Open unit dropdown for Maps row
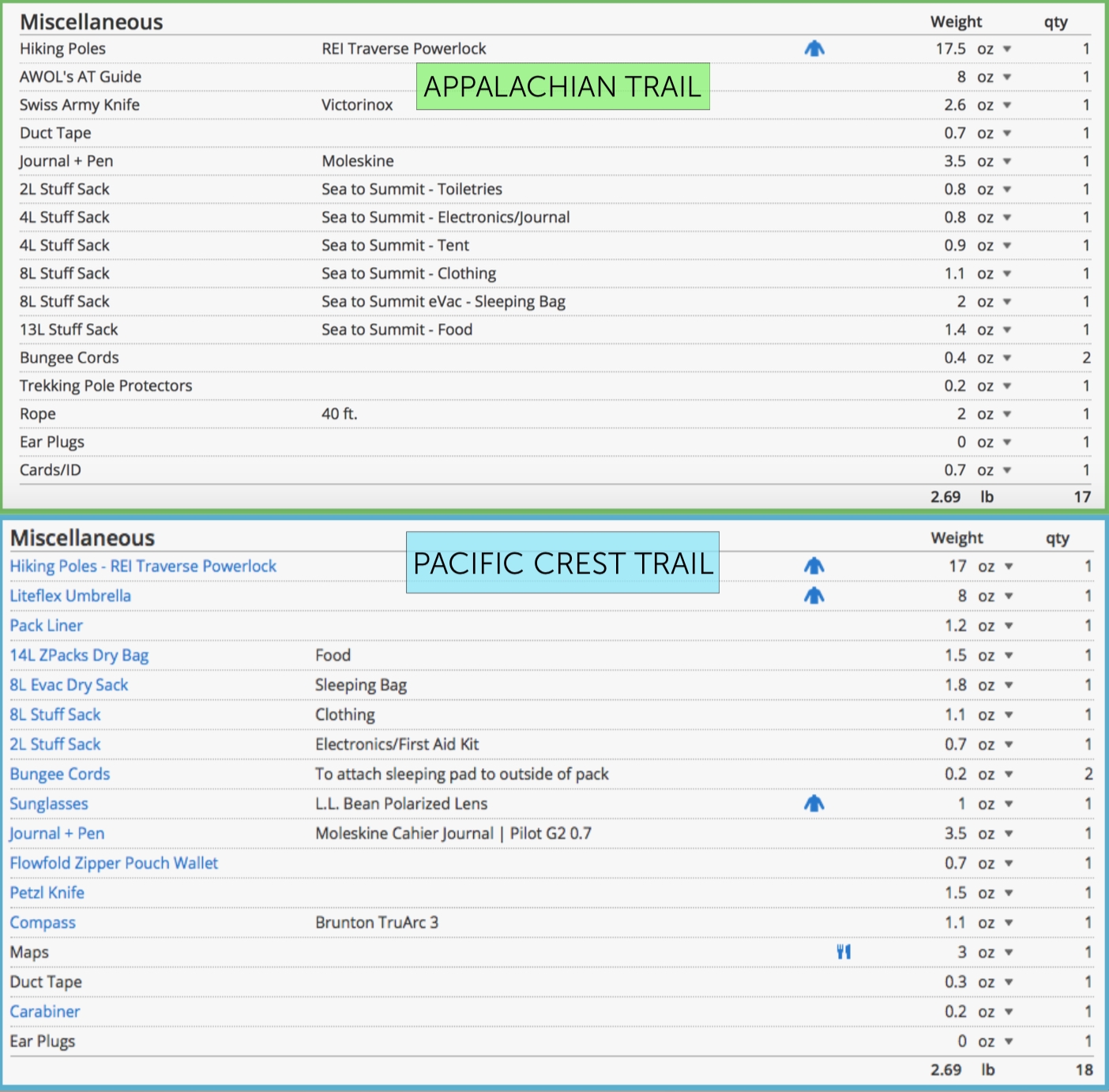 pyautogui.click(x=1009, y=953)
